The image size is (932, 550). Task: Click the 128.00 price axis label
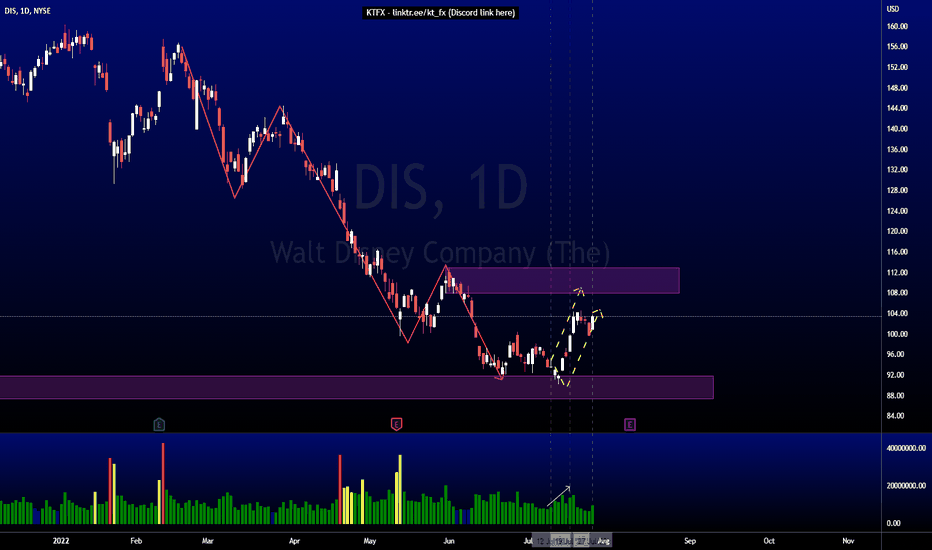coord(897,190)
